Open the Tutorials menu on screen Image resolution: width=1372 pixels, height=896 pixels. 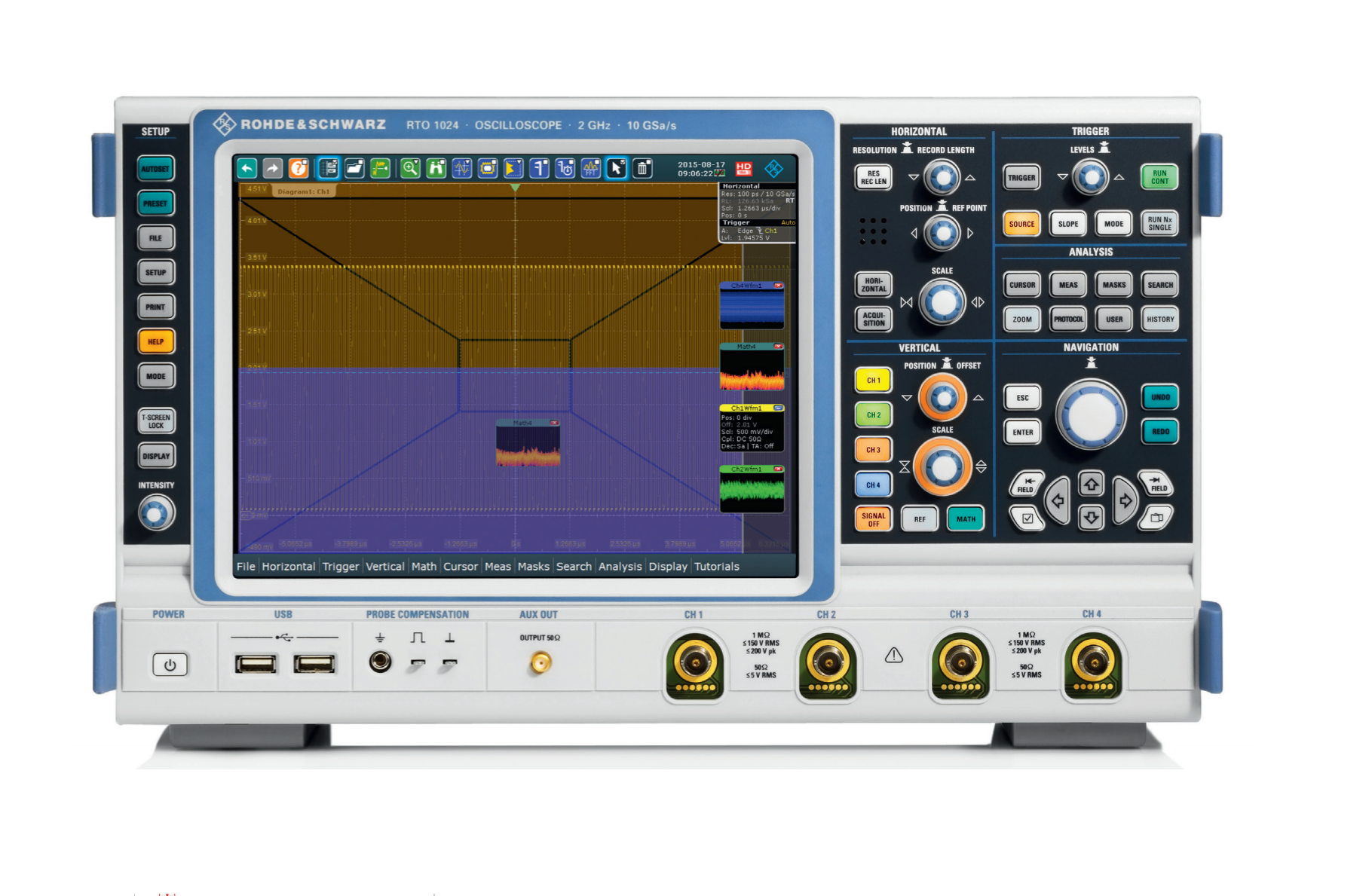(x=717, y=567)
